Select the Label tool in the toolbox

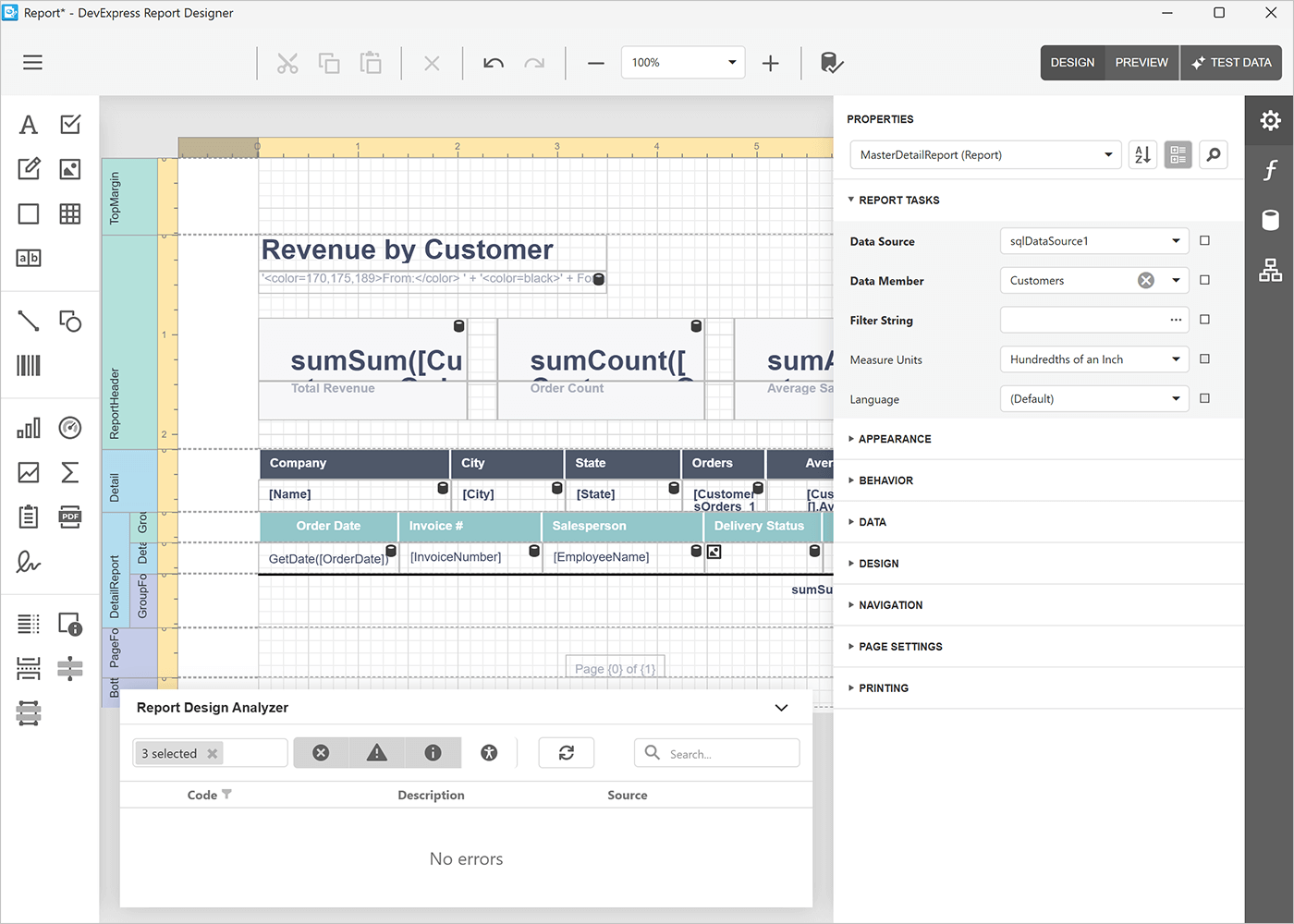[x=28, y=124]
